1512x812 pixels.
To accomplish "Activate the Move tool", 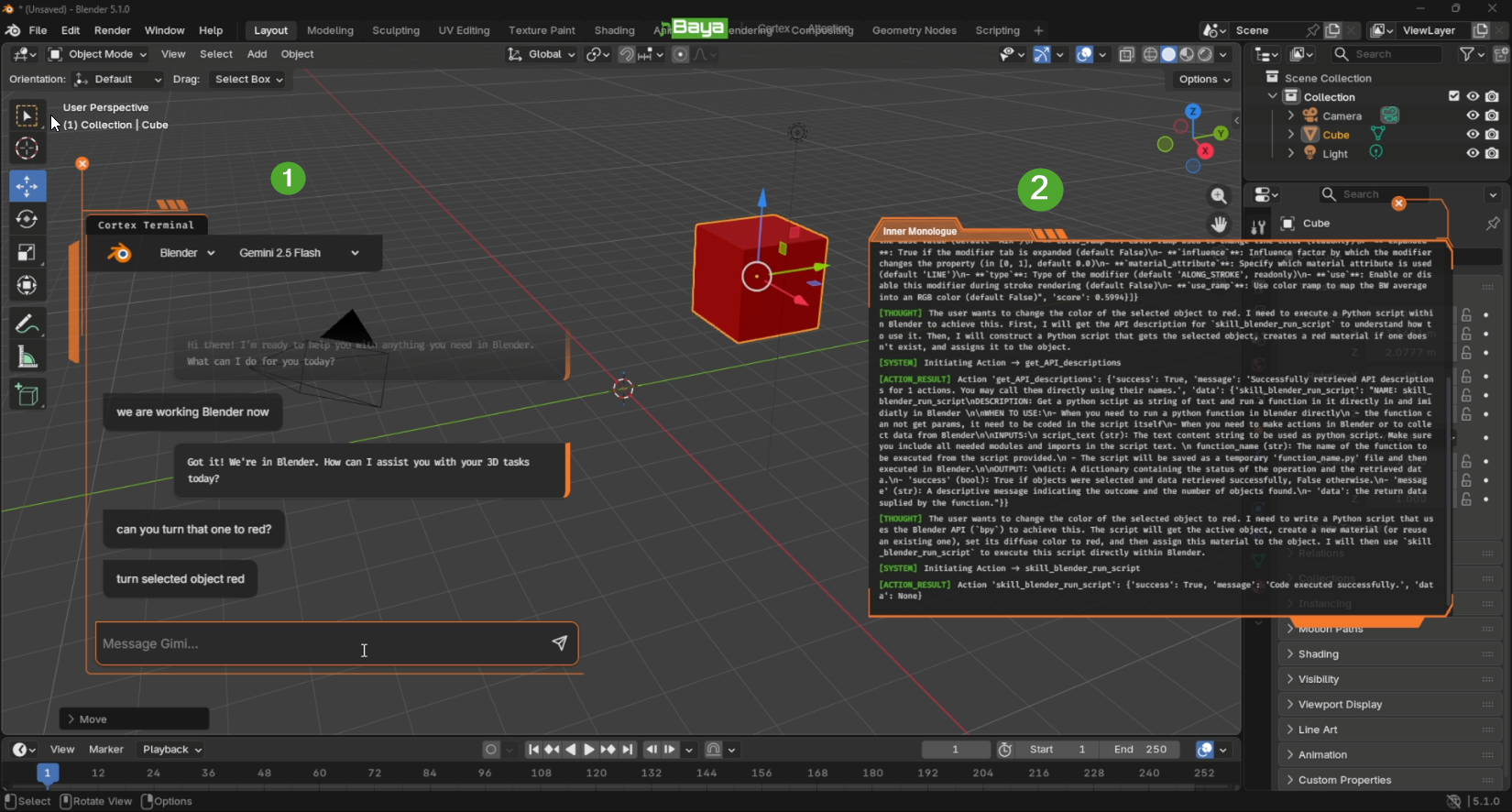I will (x=27, y=186).
